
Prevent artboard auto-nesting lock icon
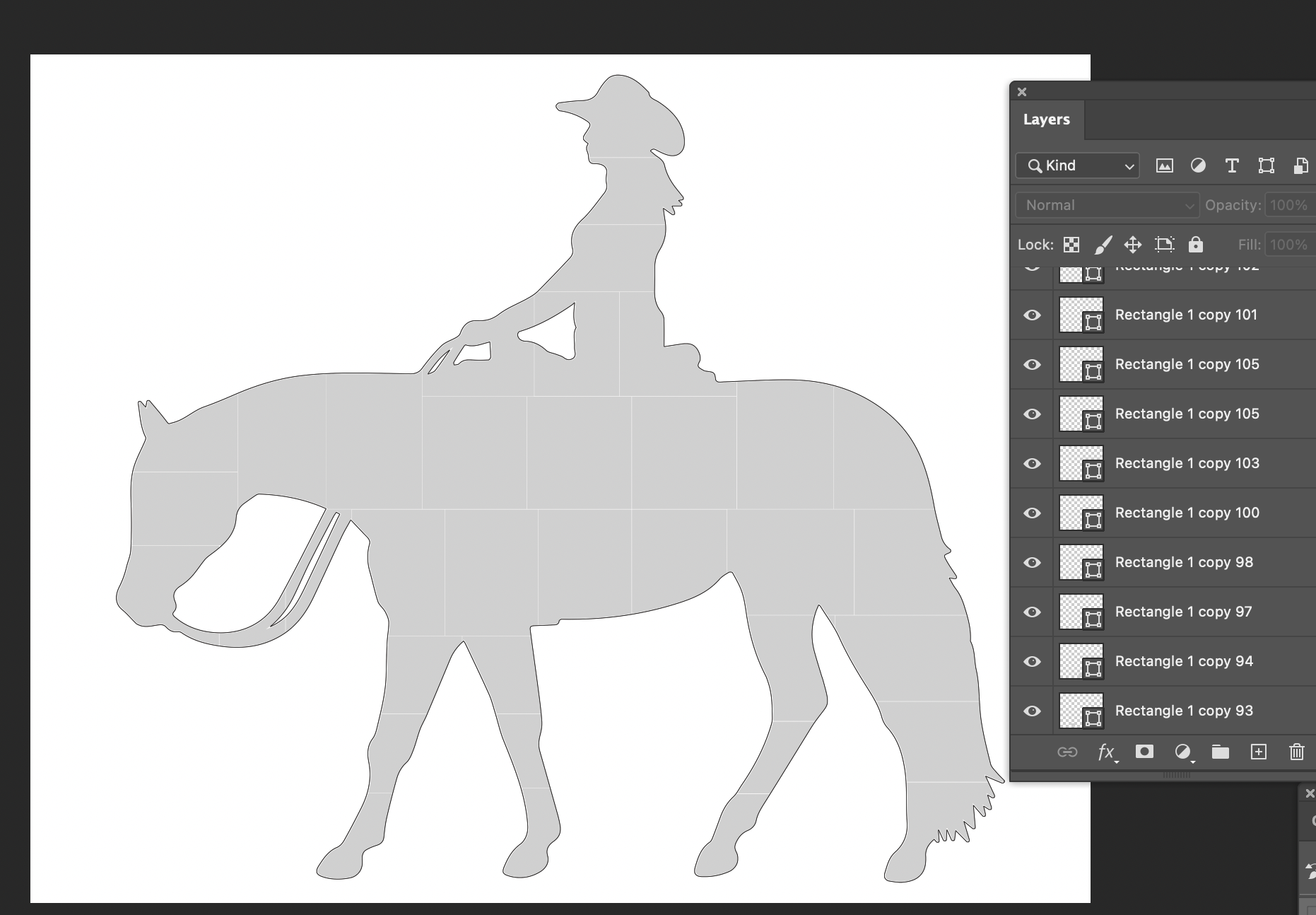point(1164,245)
